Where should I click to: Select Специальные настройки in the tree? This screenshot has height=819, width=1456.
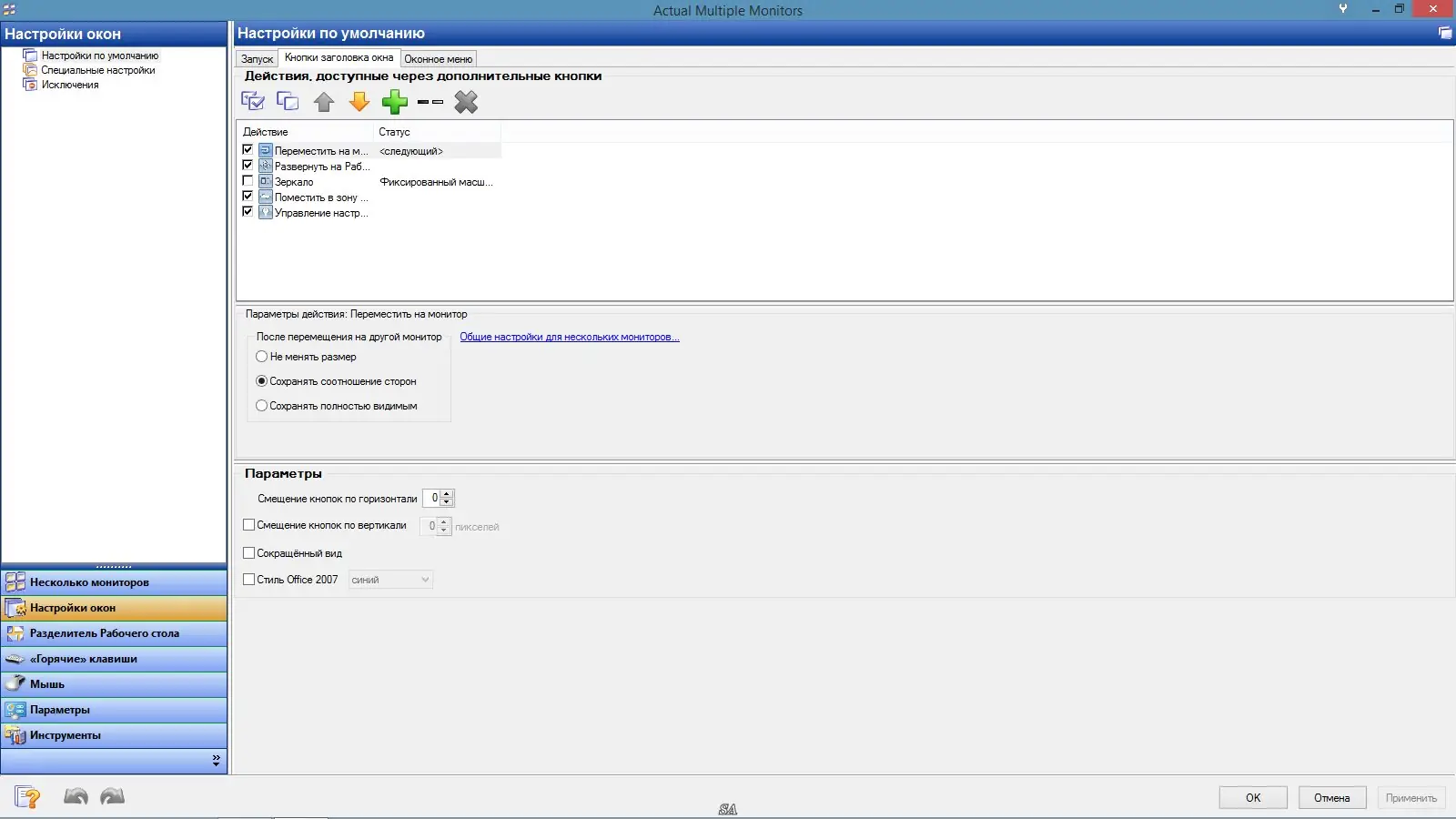point(97,70)
